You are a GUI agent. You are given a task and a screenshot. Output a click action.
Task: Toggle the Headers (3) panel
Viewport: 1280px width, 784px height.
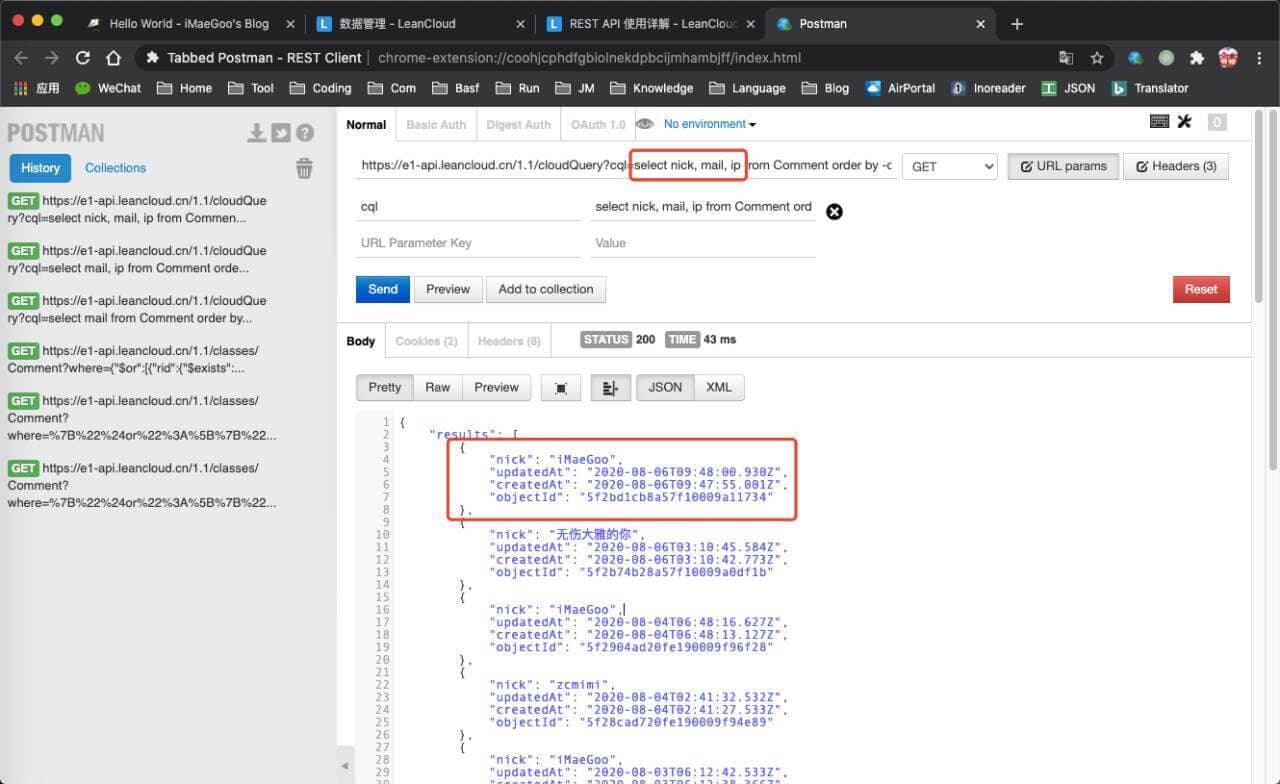[1175, 166]
